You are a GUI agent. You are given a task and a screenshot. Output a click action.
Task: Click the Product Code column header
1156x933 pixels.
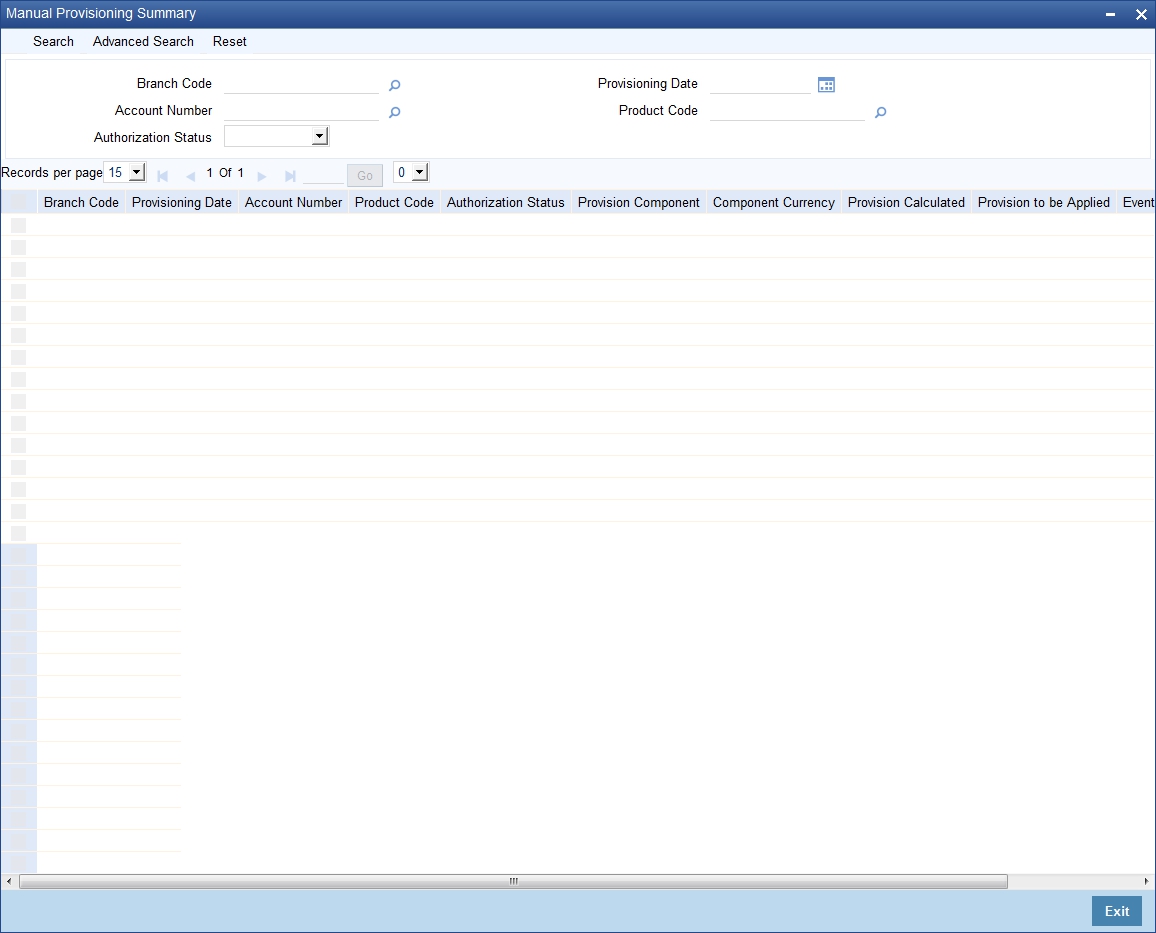pos(394,202)
